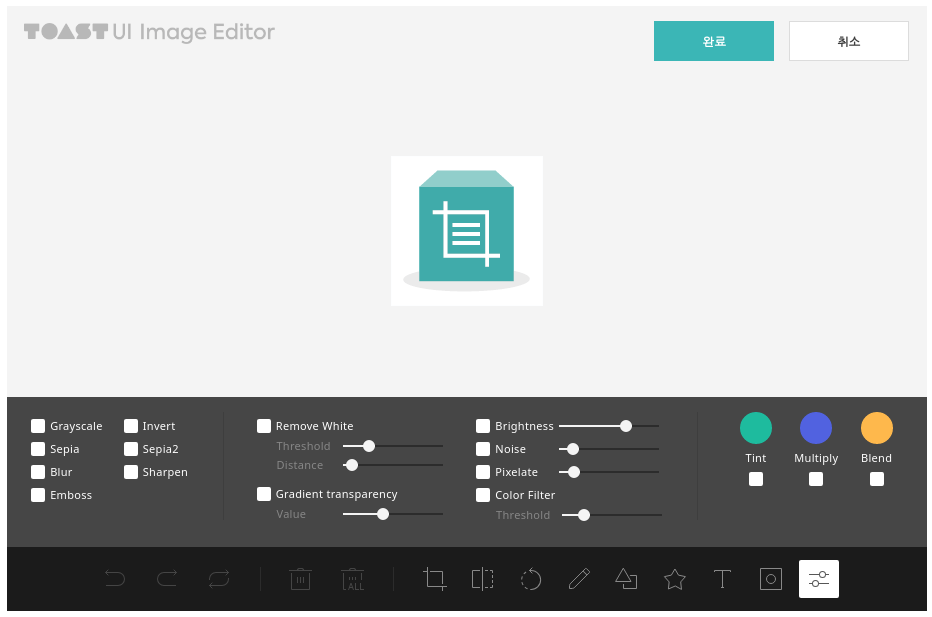Click the Filter settings icon
The width and height of the screenshot is (932, 617).
point(818,579)
